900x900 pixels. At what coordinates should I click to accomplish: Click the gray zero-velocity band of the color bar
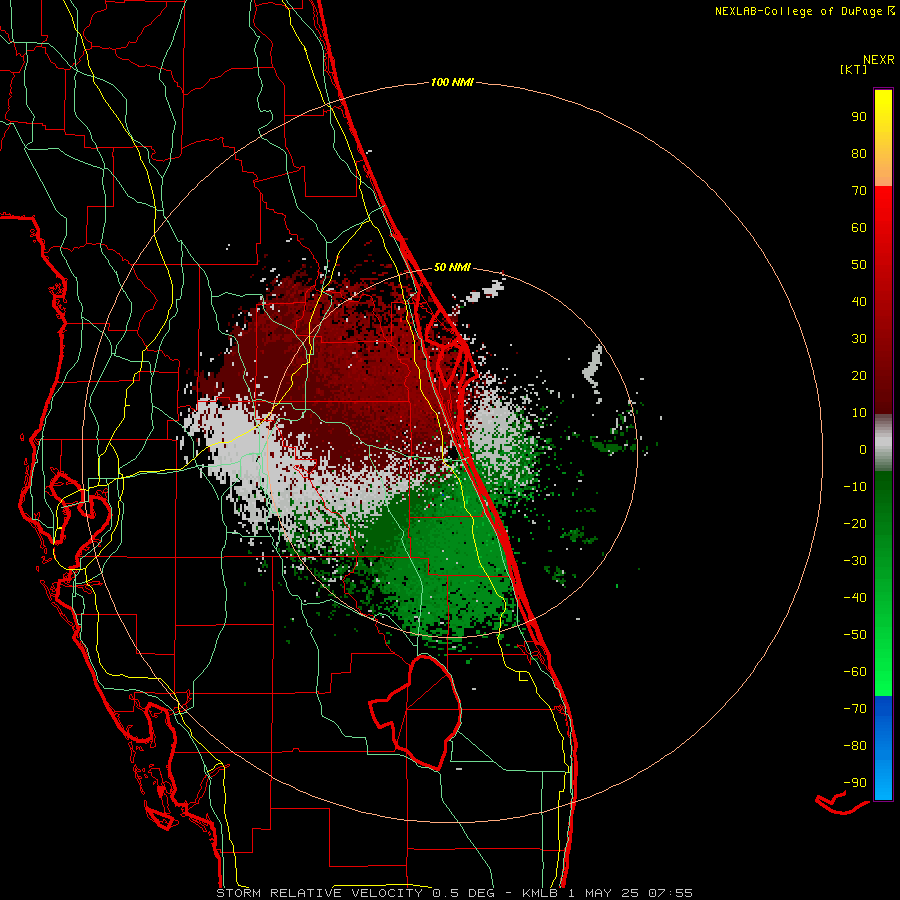pos(883,443)
